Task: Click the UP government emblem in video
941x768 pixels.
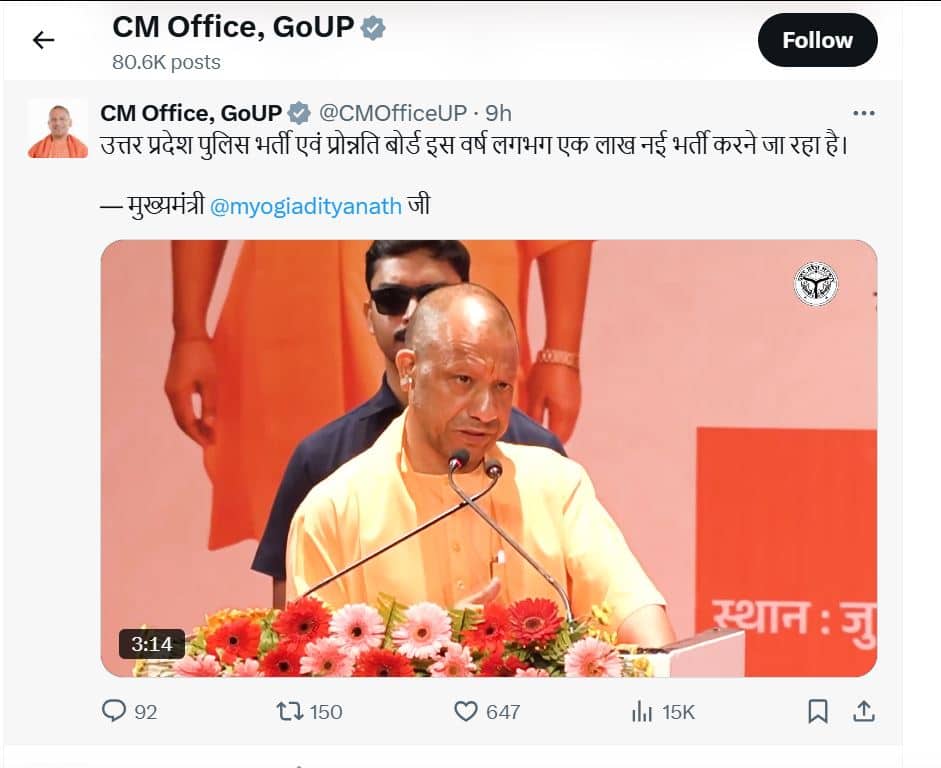Action: 816,283
